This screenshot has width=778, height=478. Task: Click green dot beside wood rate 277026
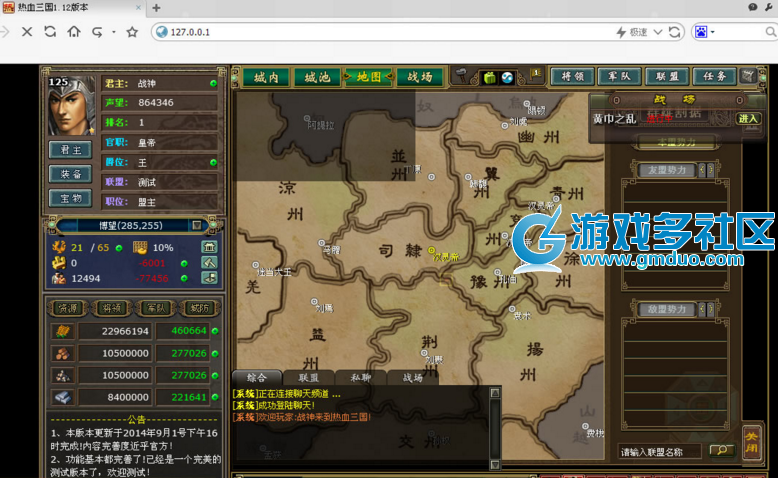[215, 353]
